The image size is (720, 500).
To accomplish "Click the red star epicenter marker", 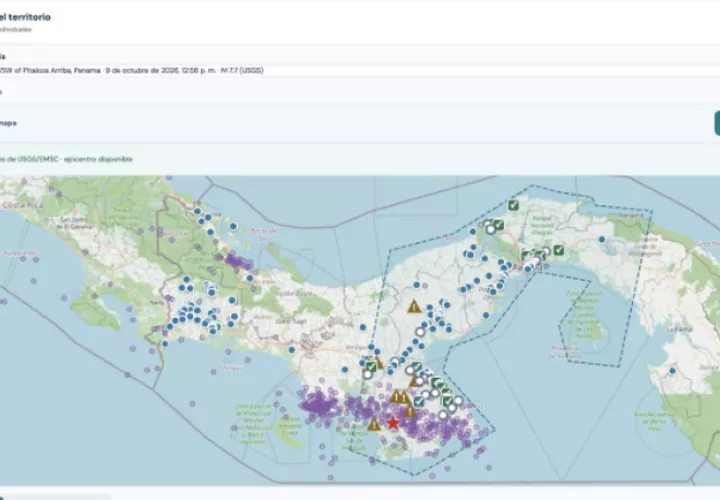I will 393,423.
